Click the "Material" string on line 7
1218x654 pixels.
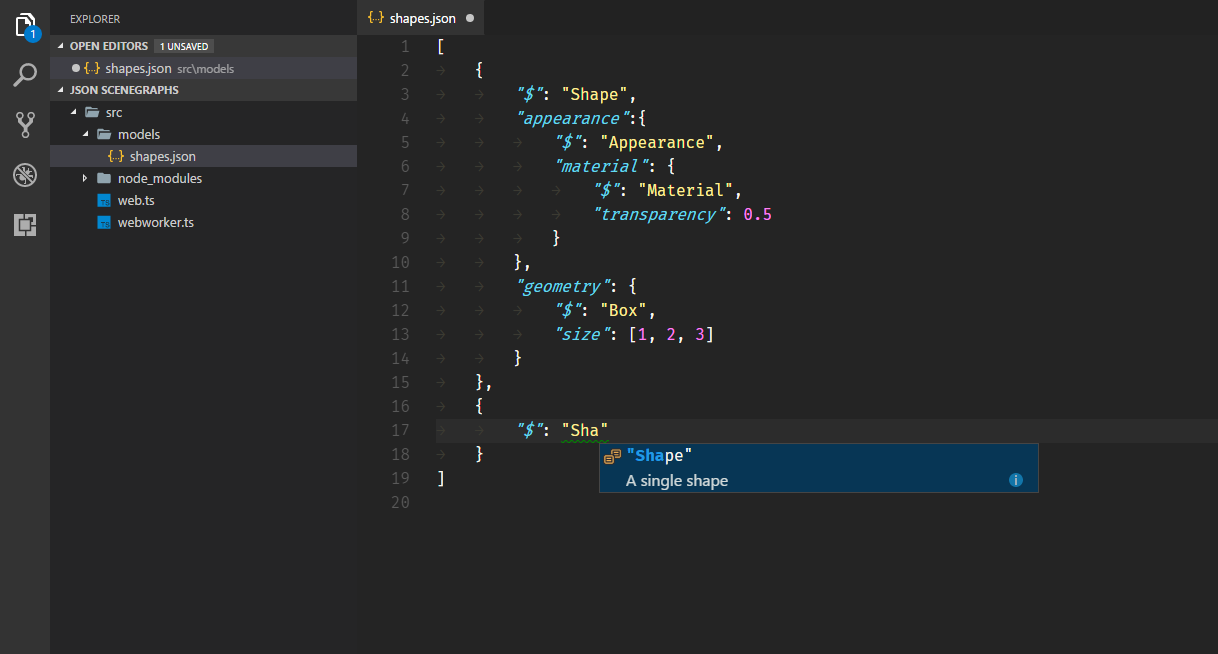686,190
